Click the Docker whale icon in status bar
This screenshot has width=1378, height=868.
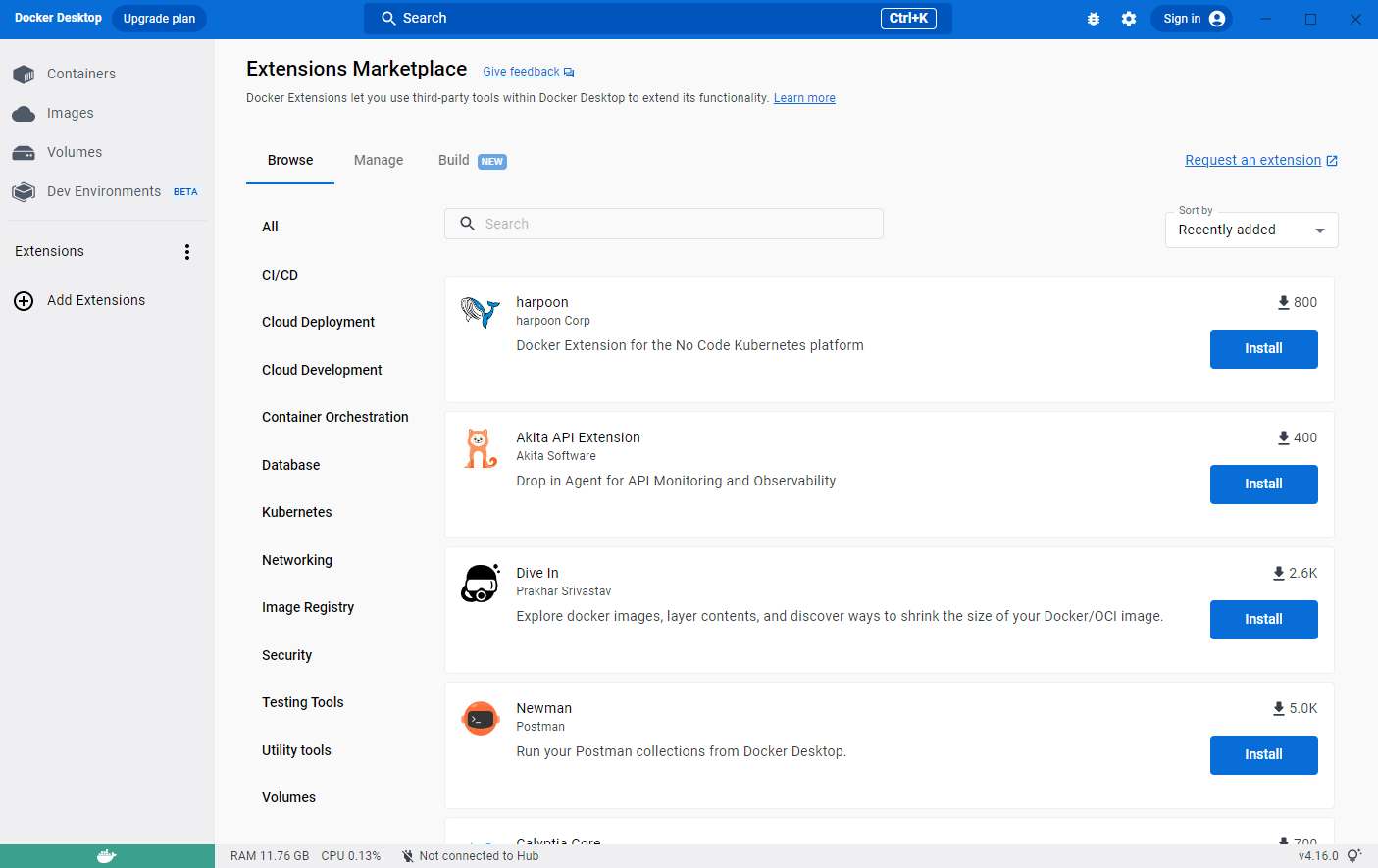[107, 856]
